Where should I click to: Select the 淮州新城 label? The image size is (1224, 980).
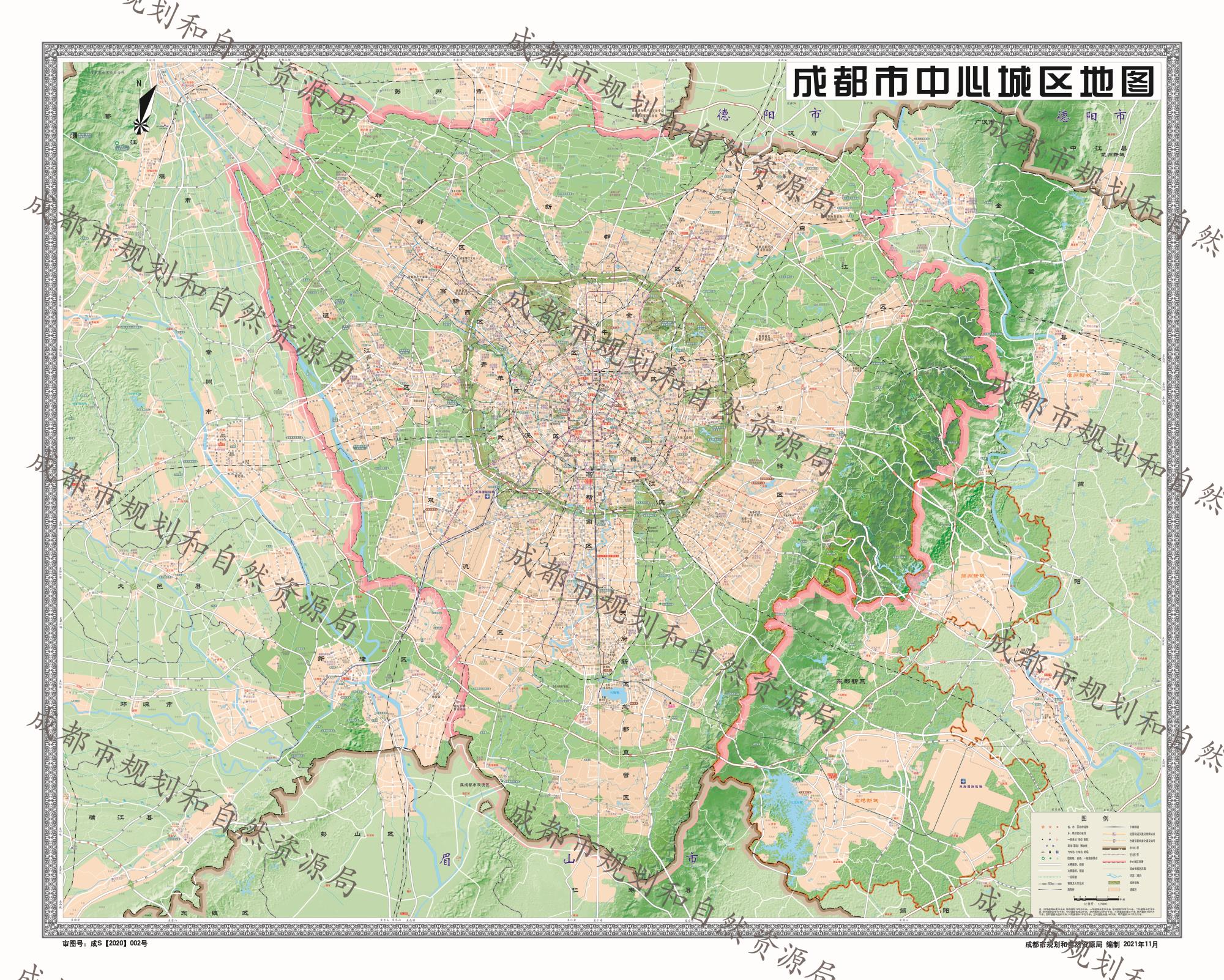[1079, 375]
